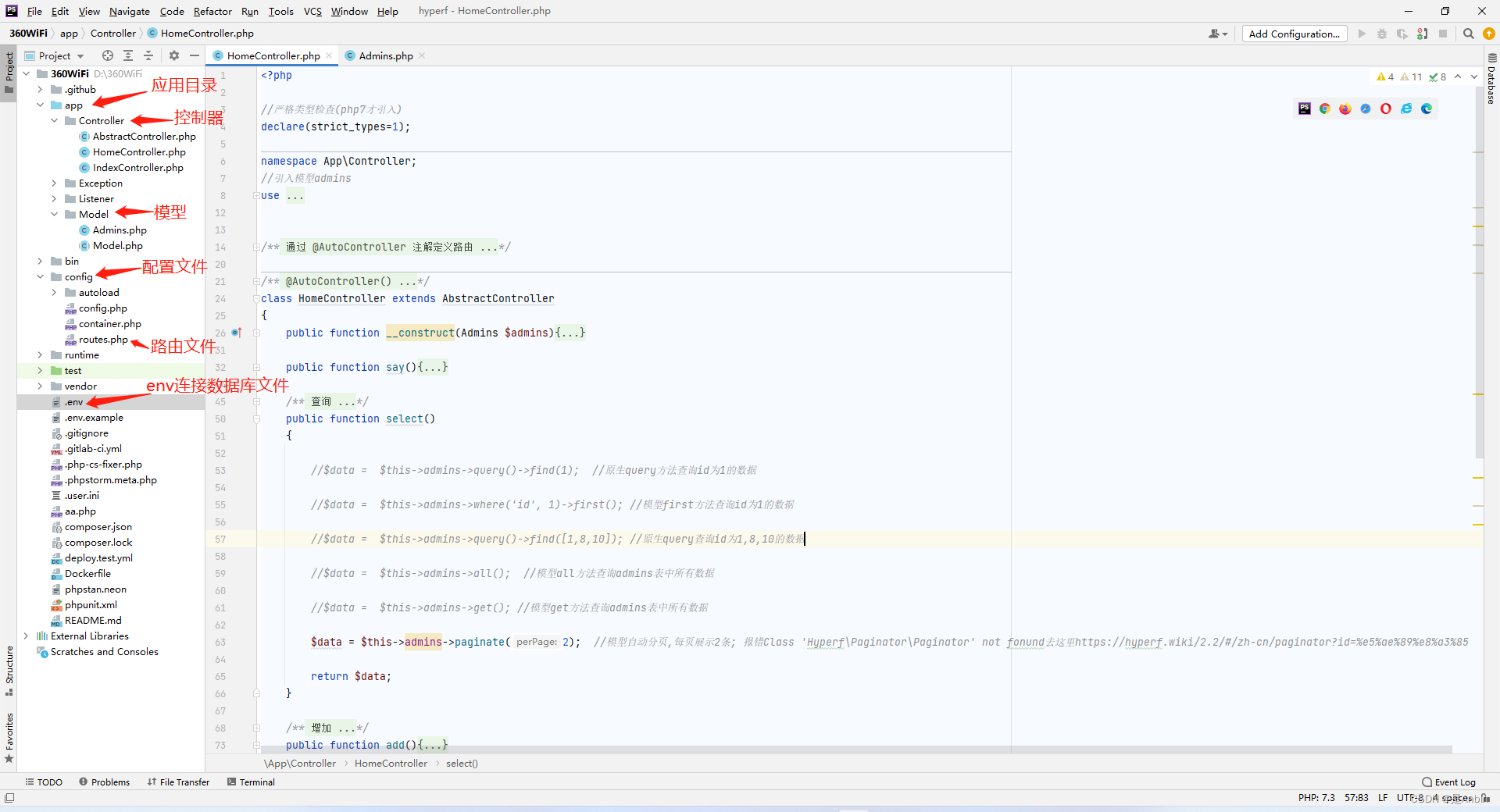Expand the vendor folder
This screenshot has height=812, width=1500.
pyautogui.click(x=40, y=386)
